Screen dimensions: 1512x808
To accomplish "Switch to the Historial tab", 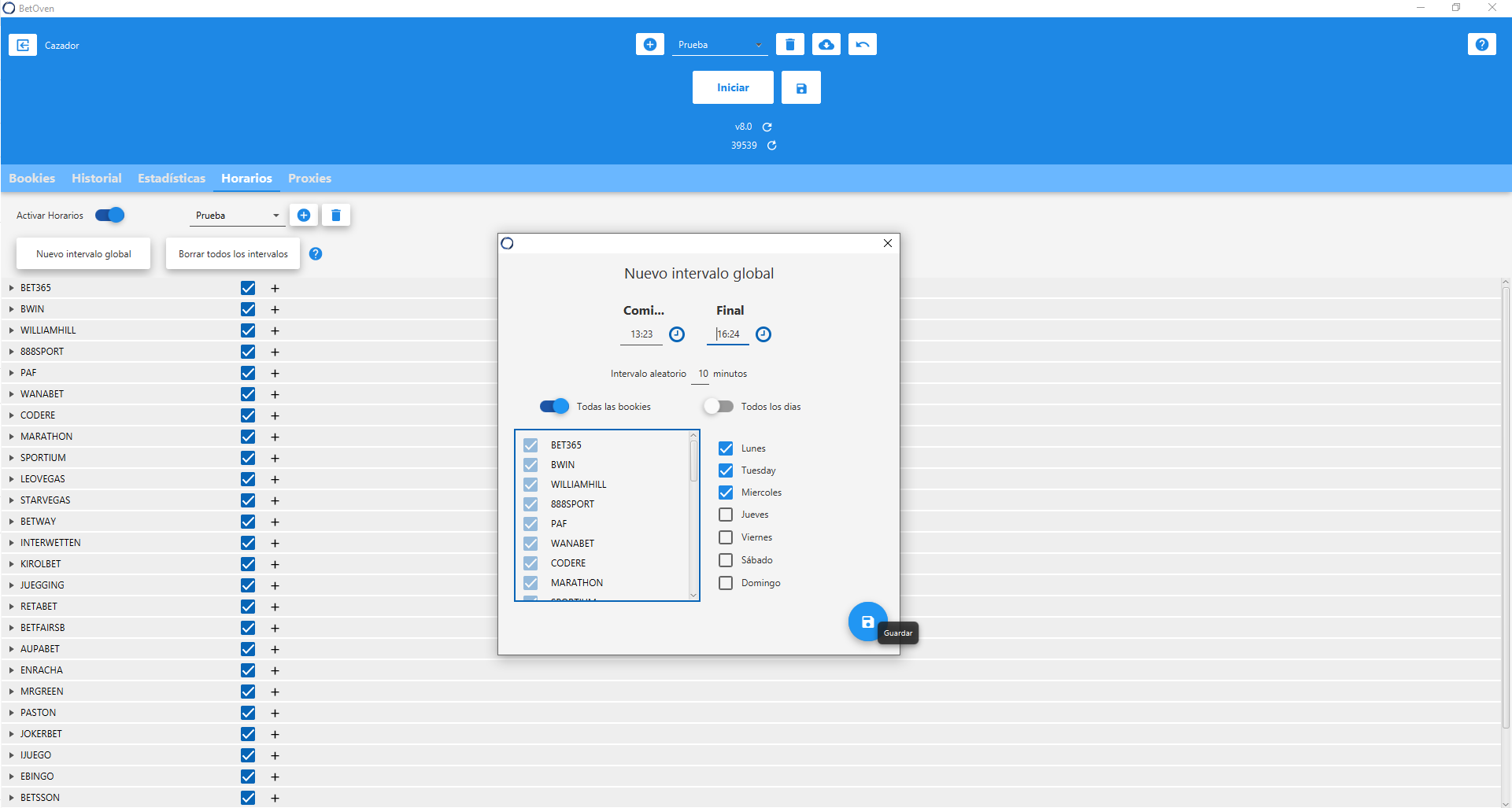I will pos(97,179).
